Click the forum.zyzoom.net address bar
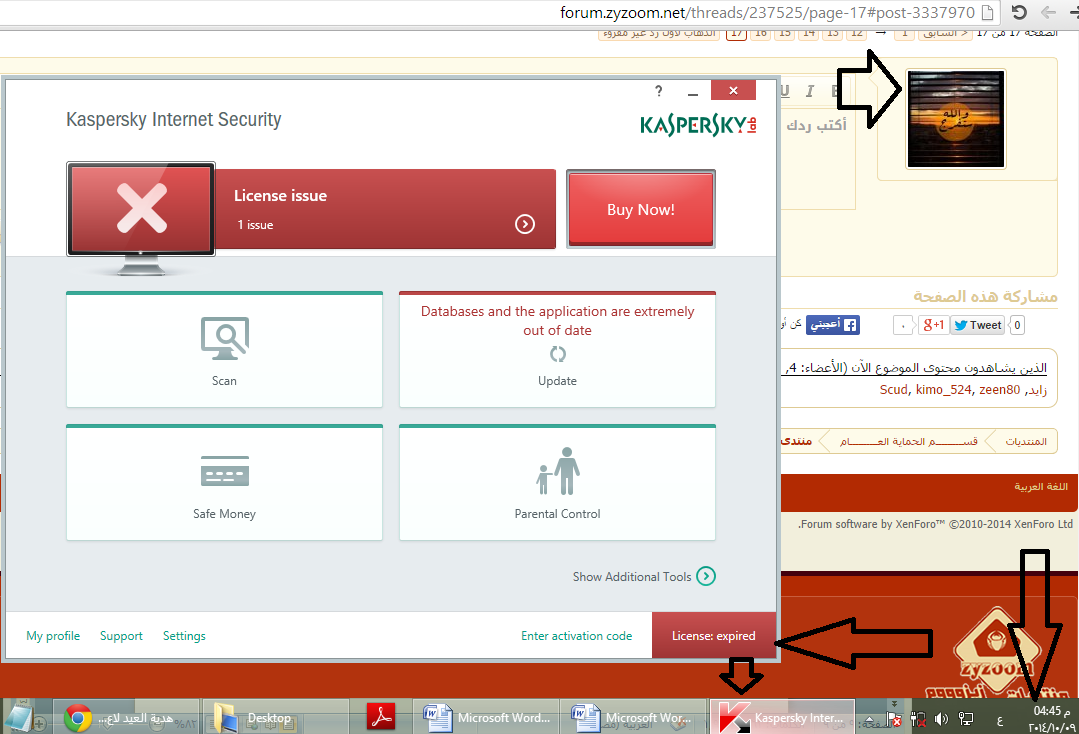The width and height of the screenshot is (1079, 734). click(x=767, y=12)
